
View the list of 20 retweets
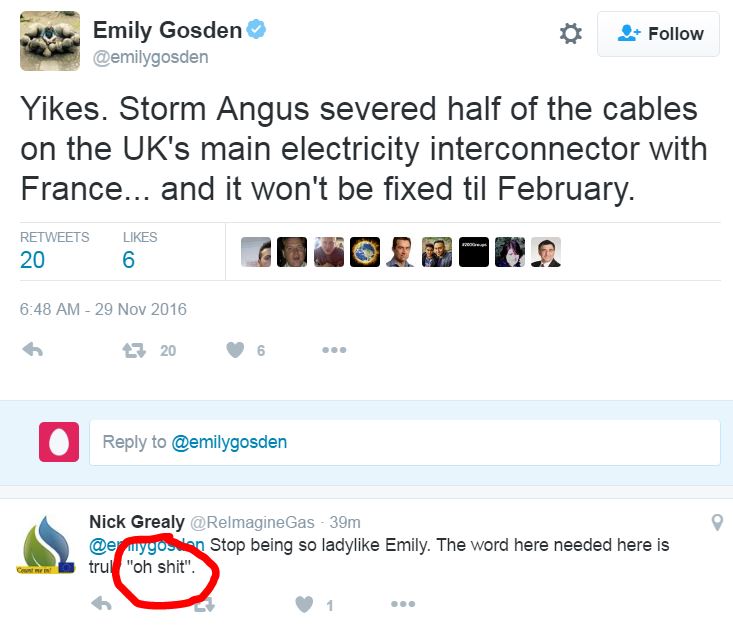(33, 260)
